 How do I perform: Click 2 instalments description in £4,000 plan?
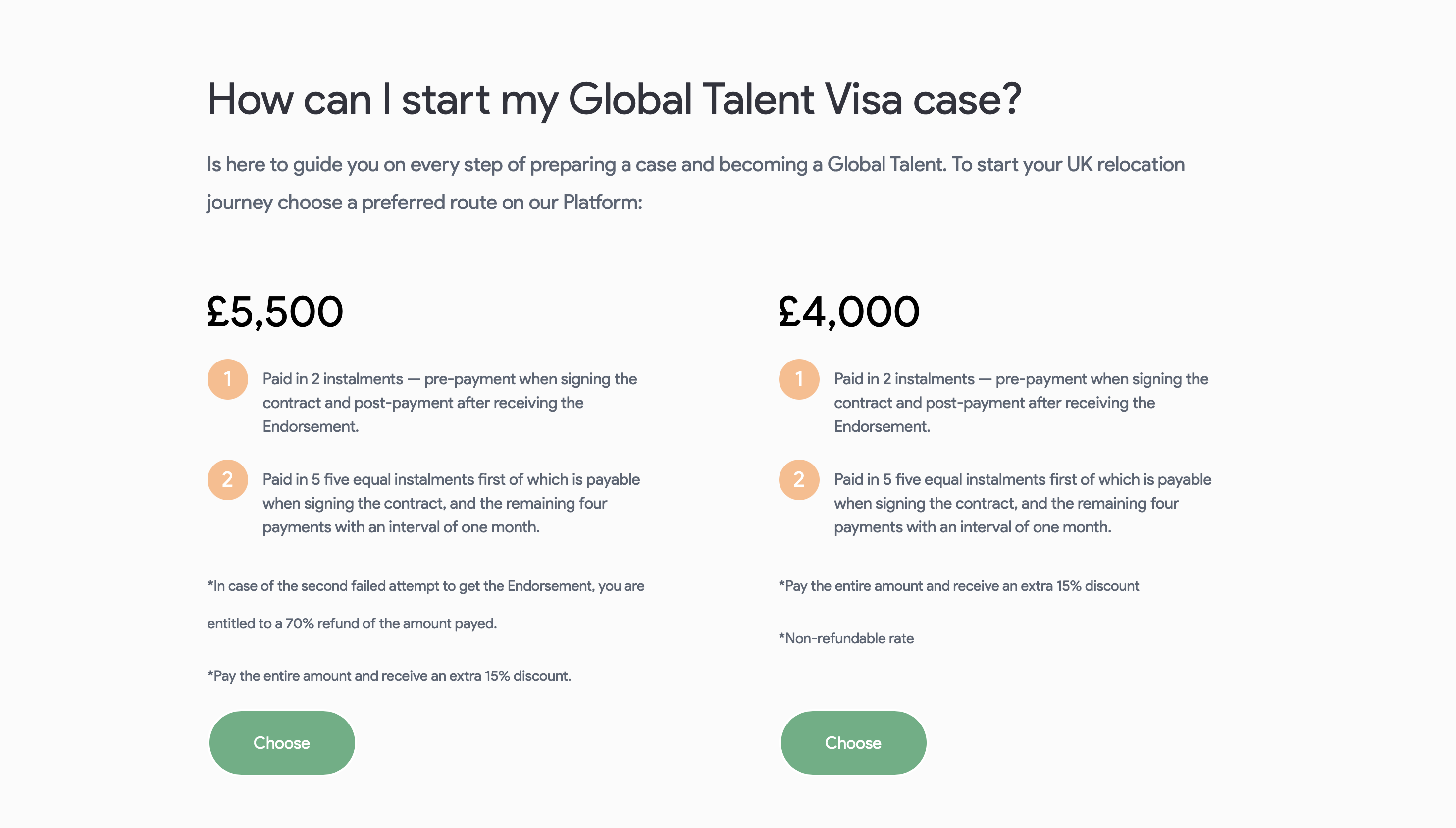pyautogui.click(x=1021, y=403)
